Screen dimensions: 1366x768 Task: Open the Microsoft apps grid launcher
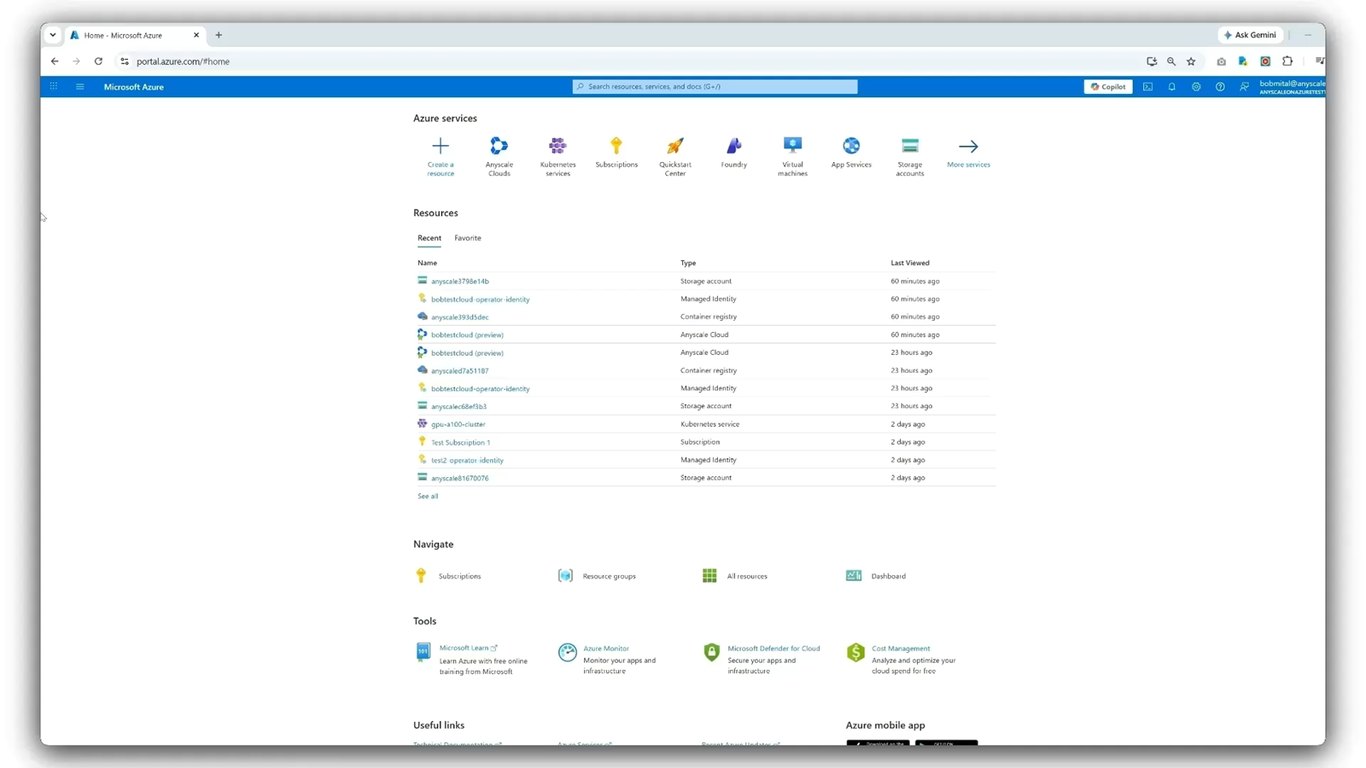tap(54, 87)
